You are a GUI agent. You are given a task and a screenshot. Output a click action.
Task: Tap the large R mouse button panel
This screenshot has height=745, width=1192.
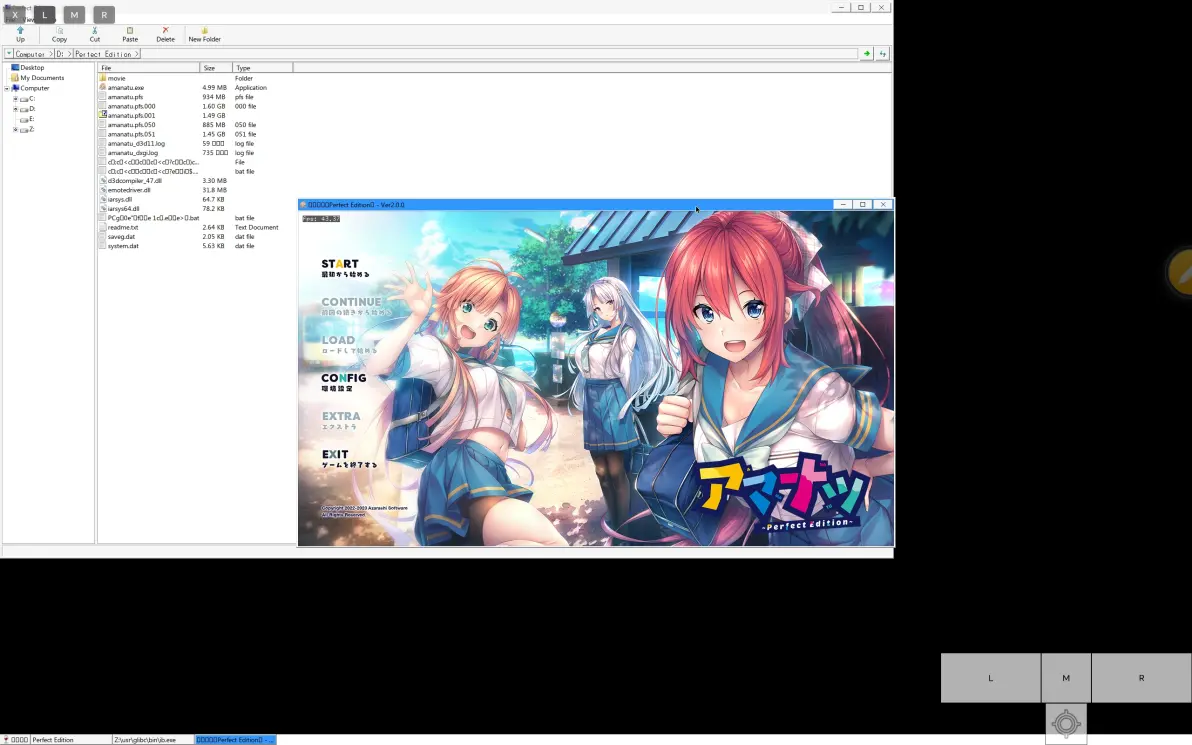(1141, 677)
